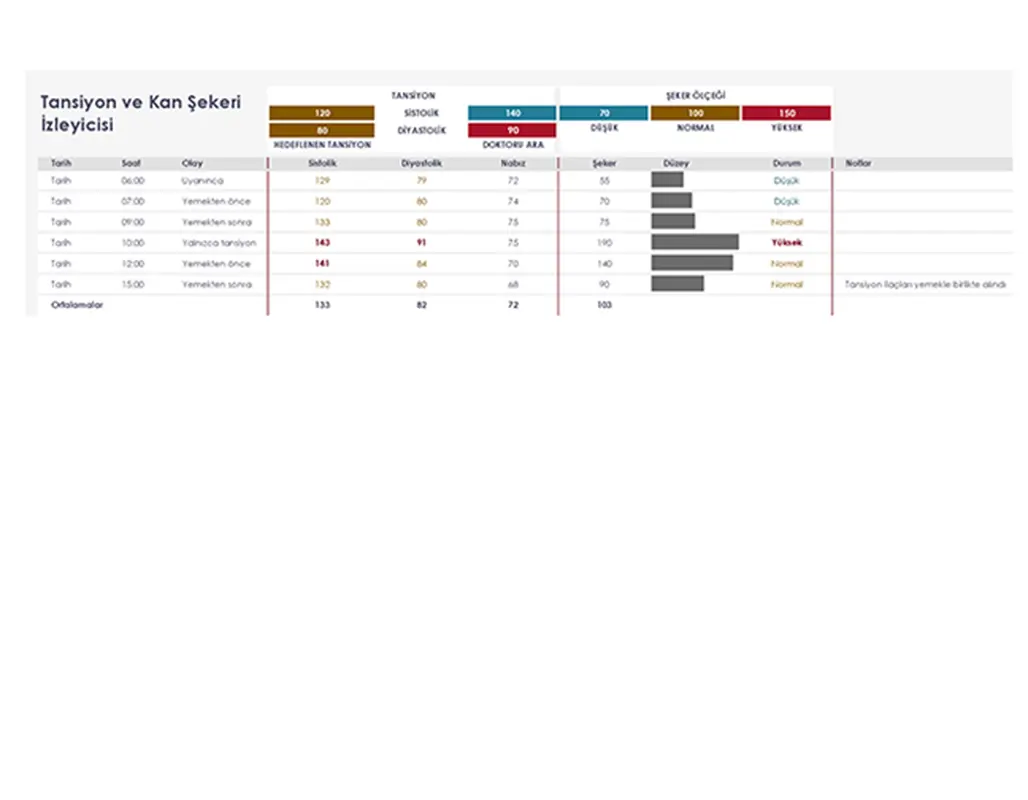Click the red diastolic 90 threshold box
Screen dimensions: 1028x800
click(x=512, y=130)
